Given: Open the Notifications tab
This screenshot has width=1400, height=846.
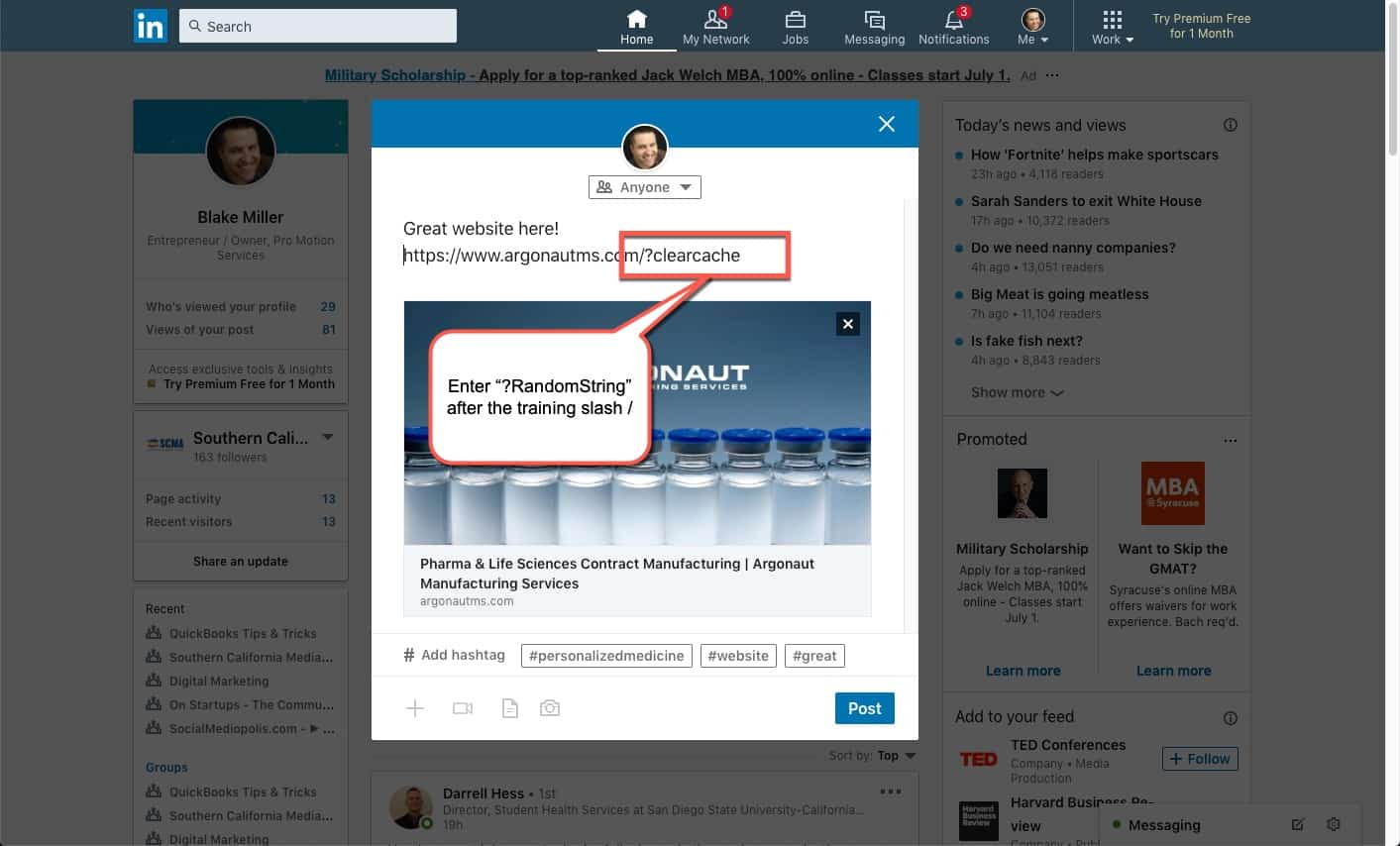Looking at the screenshot, I should click(x=953, y=28).
